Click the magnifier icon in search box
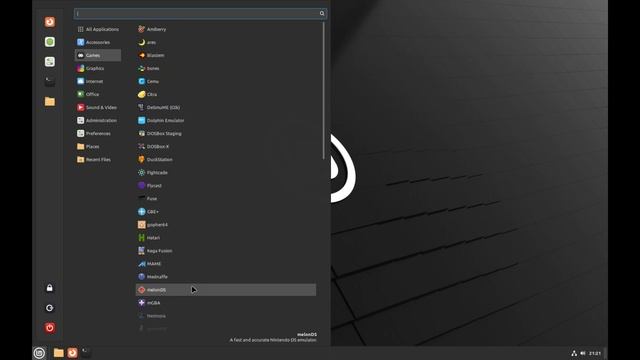The image size is (640, 360). point(322,13)
